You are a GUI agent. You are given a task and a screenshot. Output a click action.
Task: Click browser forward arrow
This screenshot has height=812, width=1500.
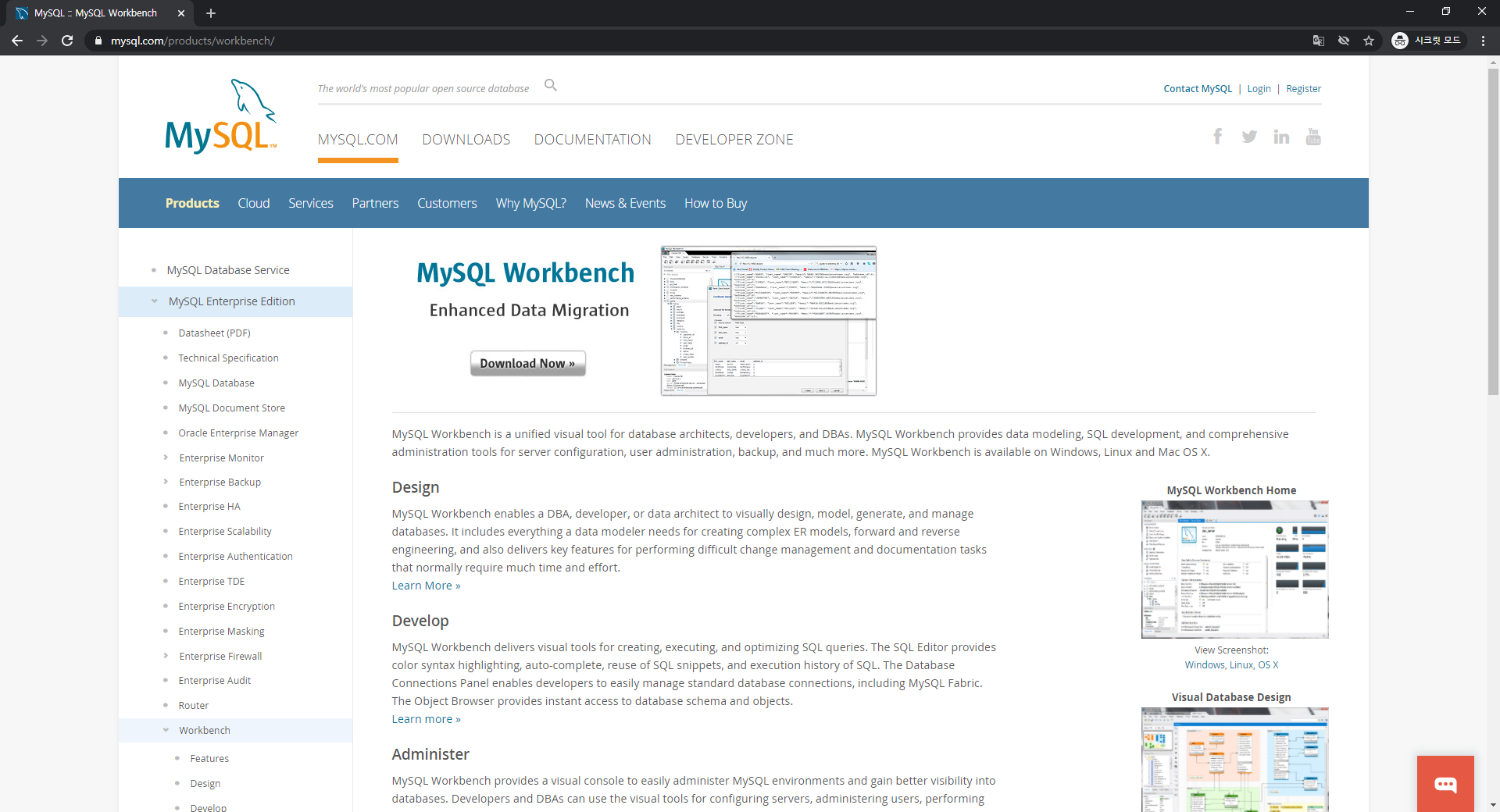point(42,41)
